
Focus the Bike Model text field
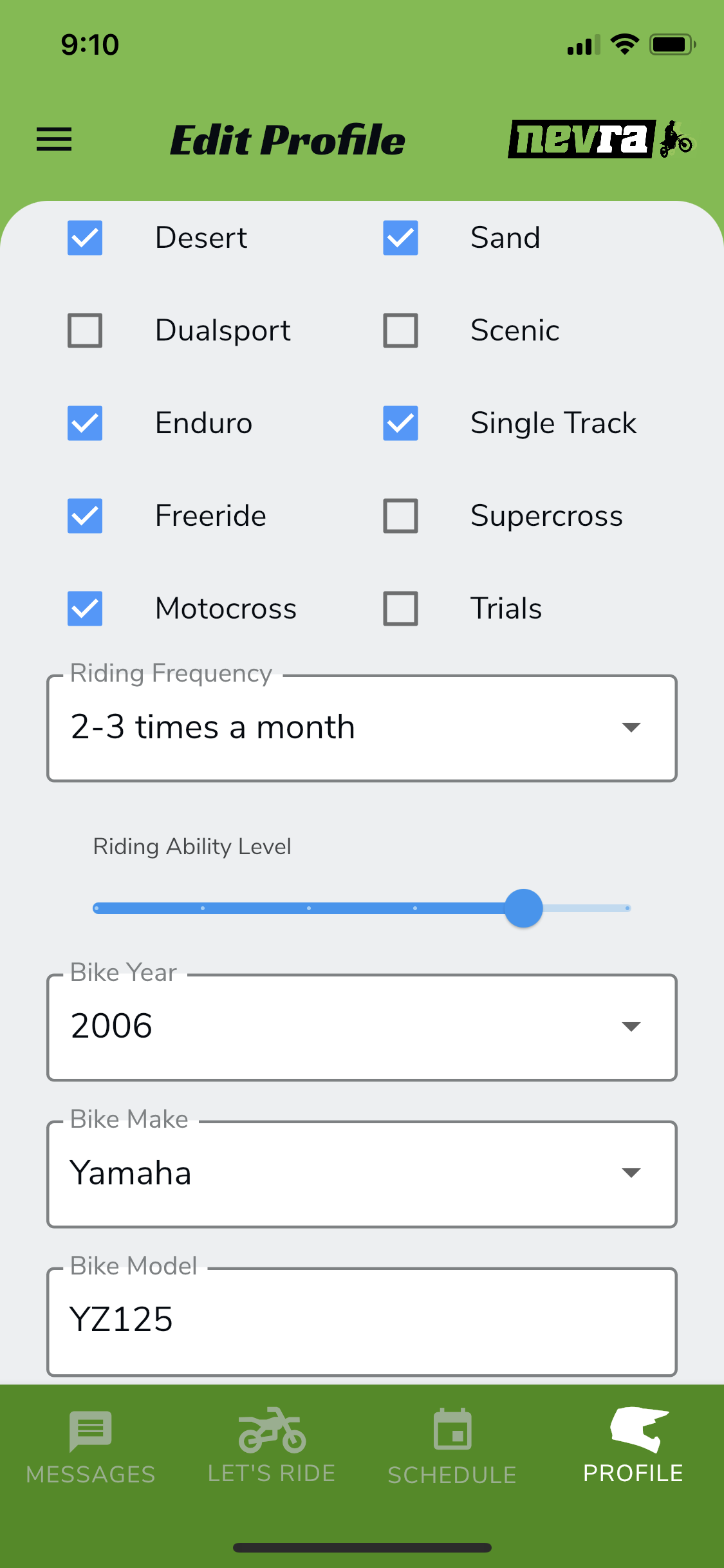tap(362, 1322)
